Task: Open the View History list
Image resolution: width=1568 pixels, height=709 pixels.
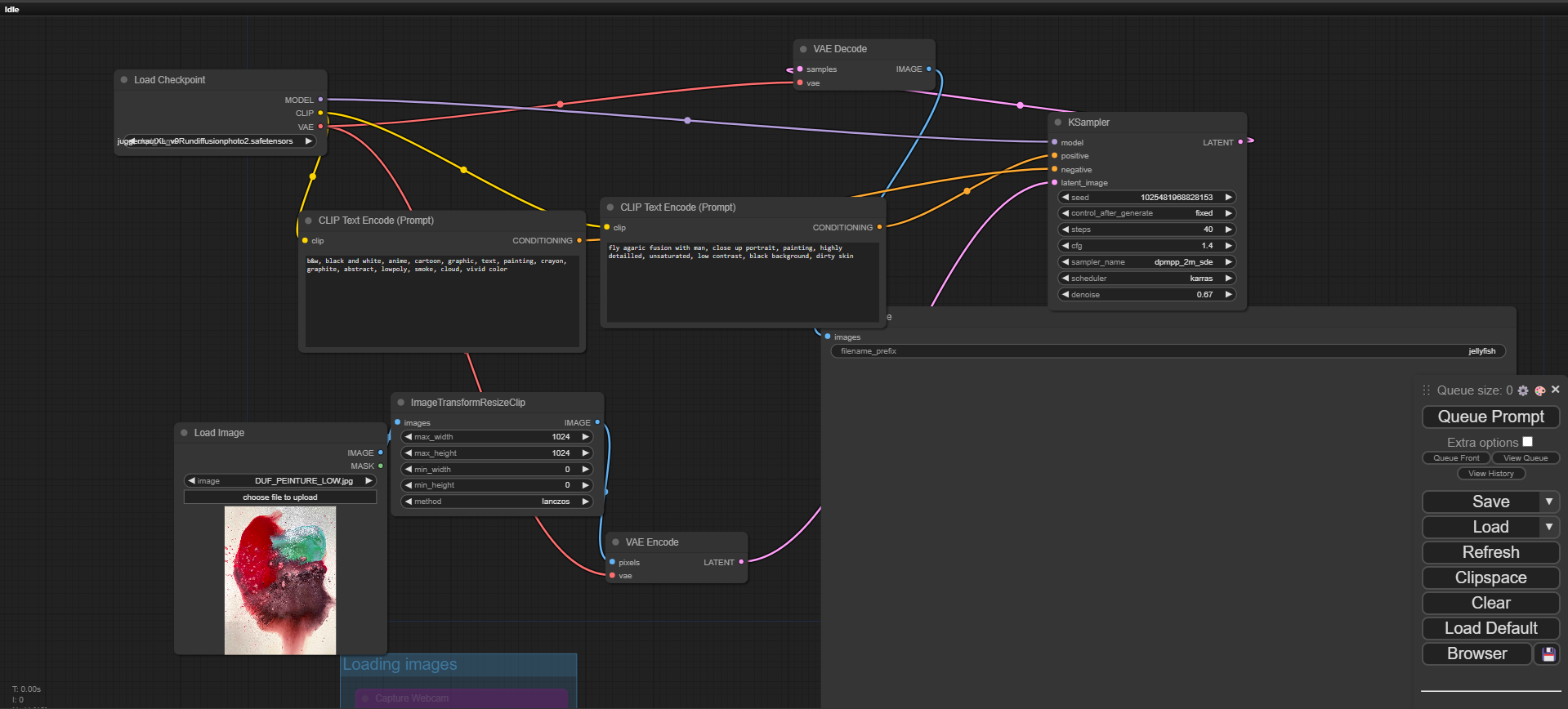Action: pos(1491,474)
